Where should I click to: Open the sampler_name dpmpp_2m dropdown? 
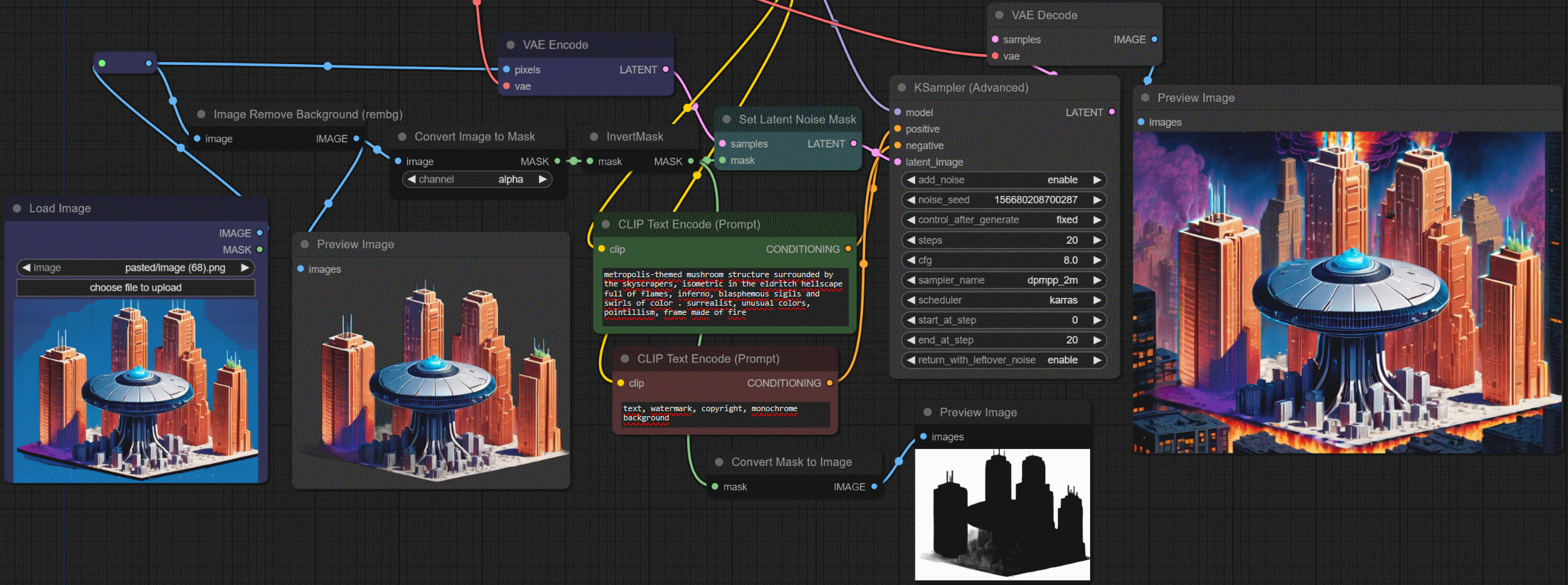1004,281
